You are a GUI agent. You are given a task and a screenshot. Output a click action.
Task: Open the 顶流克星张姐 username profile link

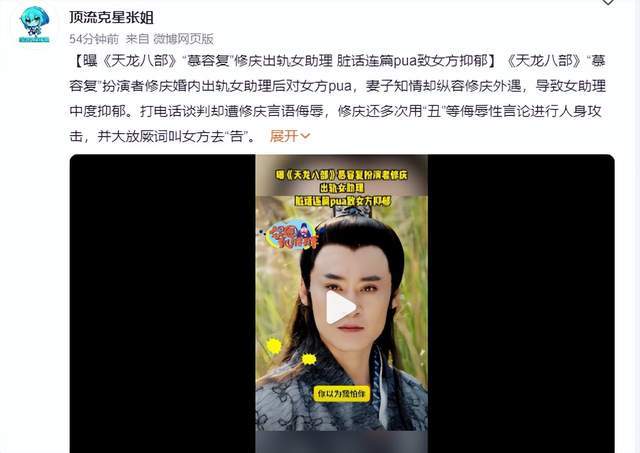pos(111,17)
